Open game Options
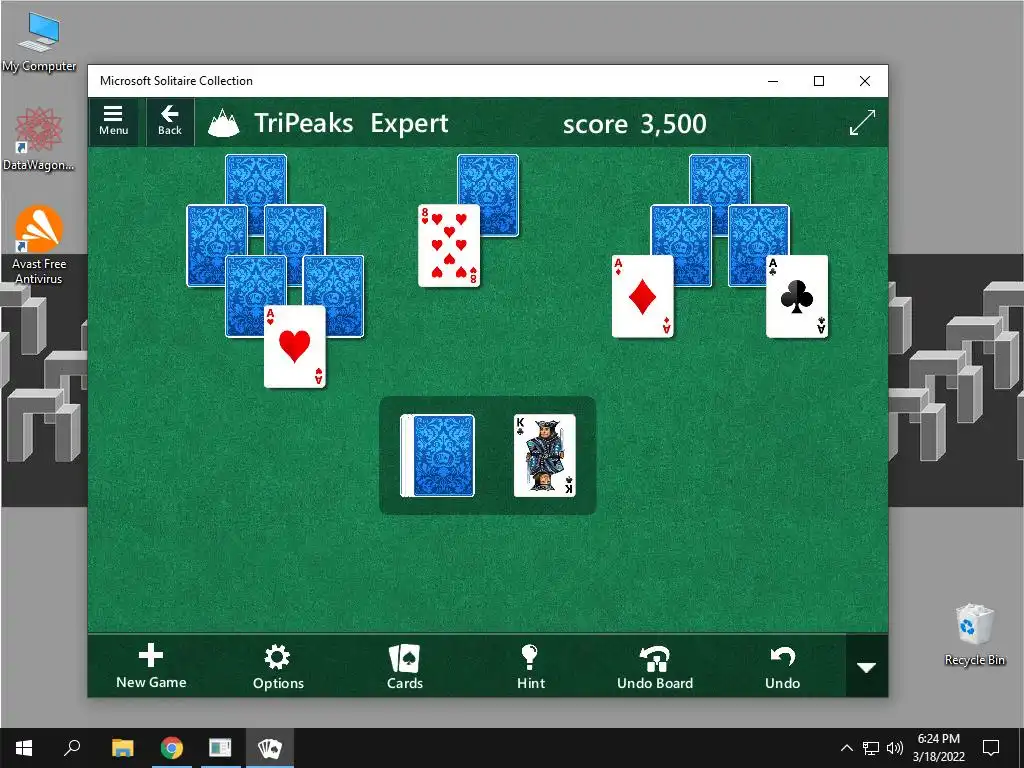Screen dimensions: 1024x768 [x=278, y=666]
